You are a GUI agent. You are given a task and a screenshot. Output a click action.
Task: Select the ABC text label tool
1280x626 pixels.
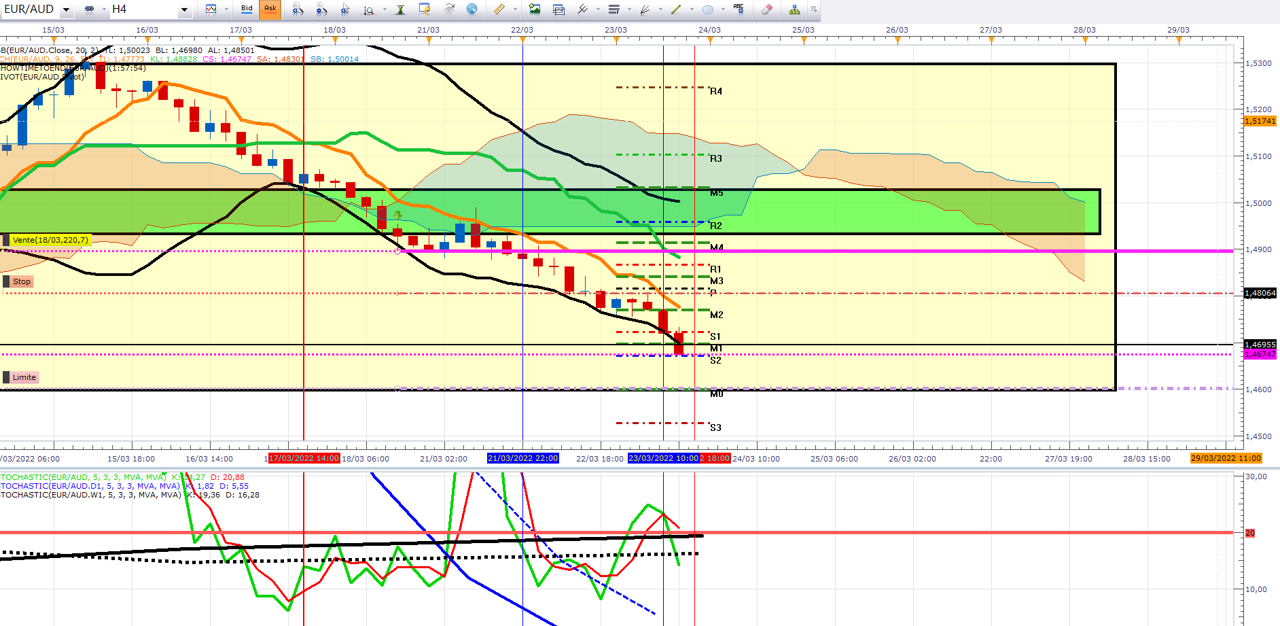click(737, 9)
